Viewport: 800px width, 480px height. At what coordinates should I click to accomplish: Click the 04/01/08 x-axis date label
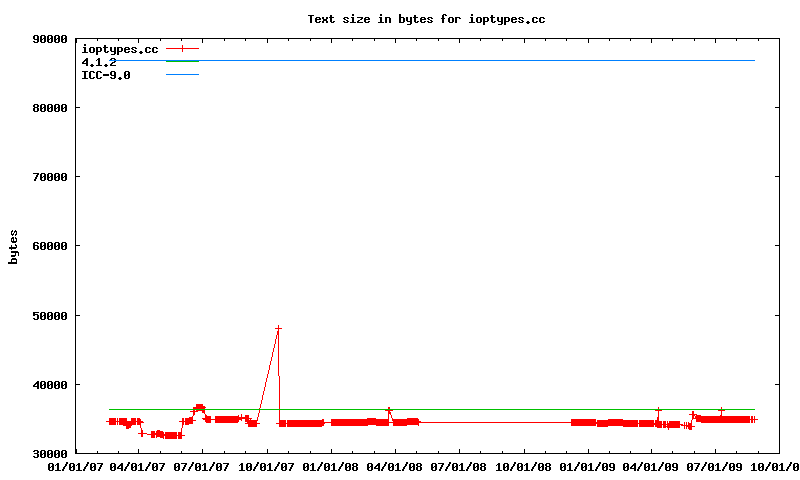tap(395, 466)
